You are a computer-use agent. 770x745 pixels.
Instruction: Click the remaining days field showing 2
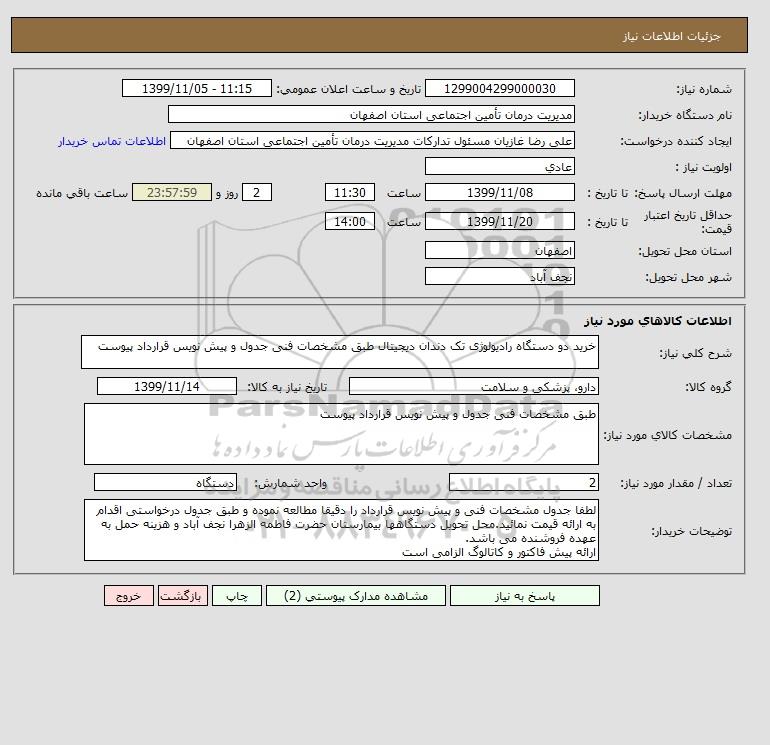(256, 193)
